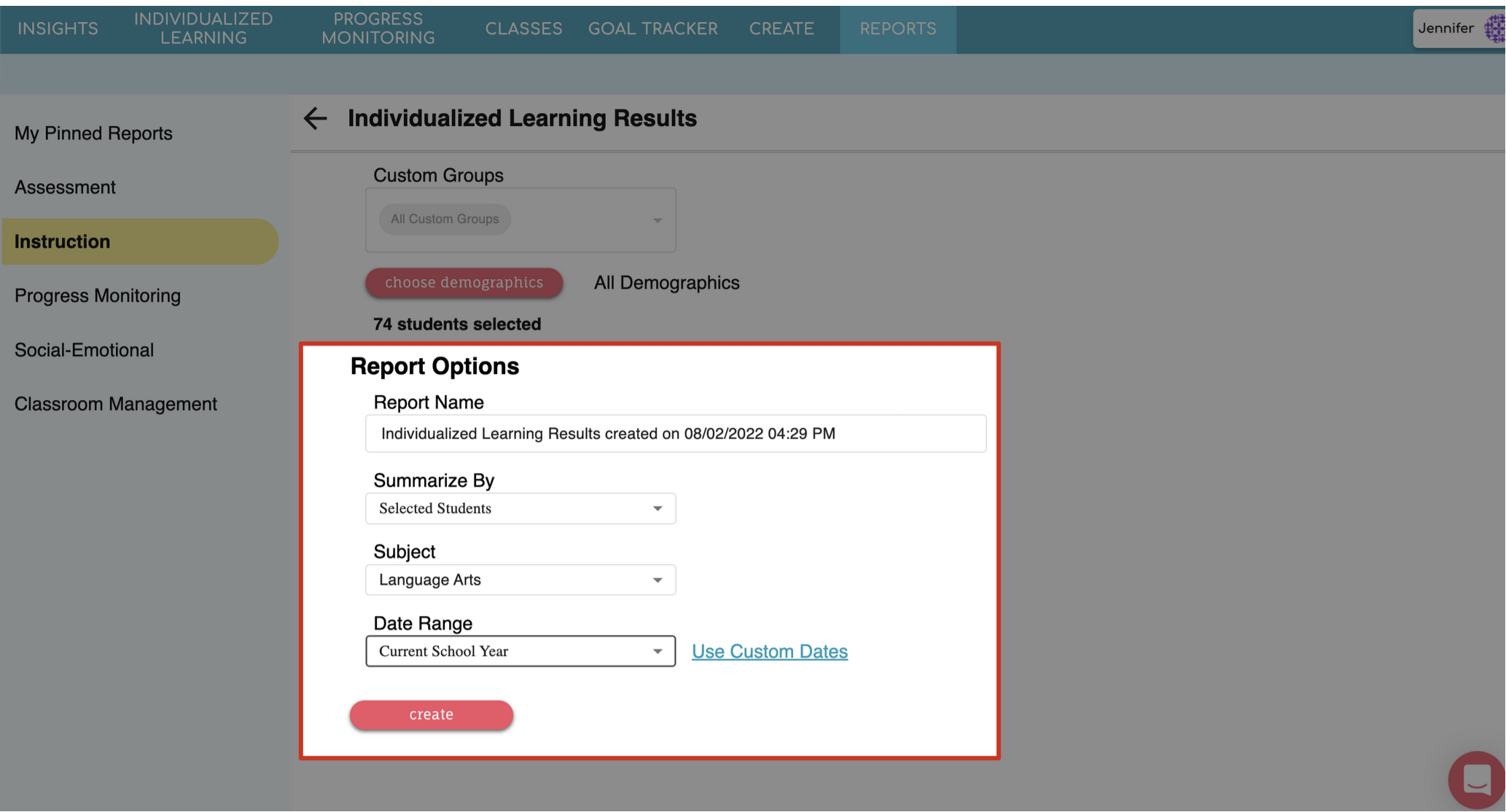The width and height of the screenshot is (1506, 812).
Task: Select Assessment in the sidebar
Action: [x=65, y=187]
